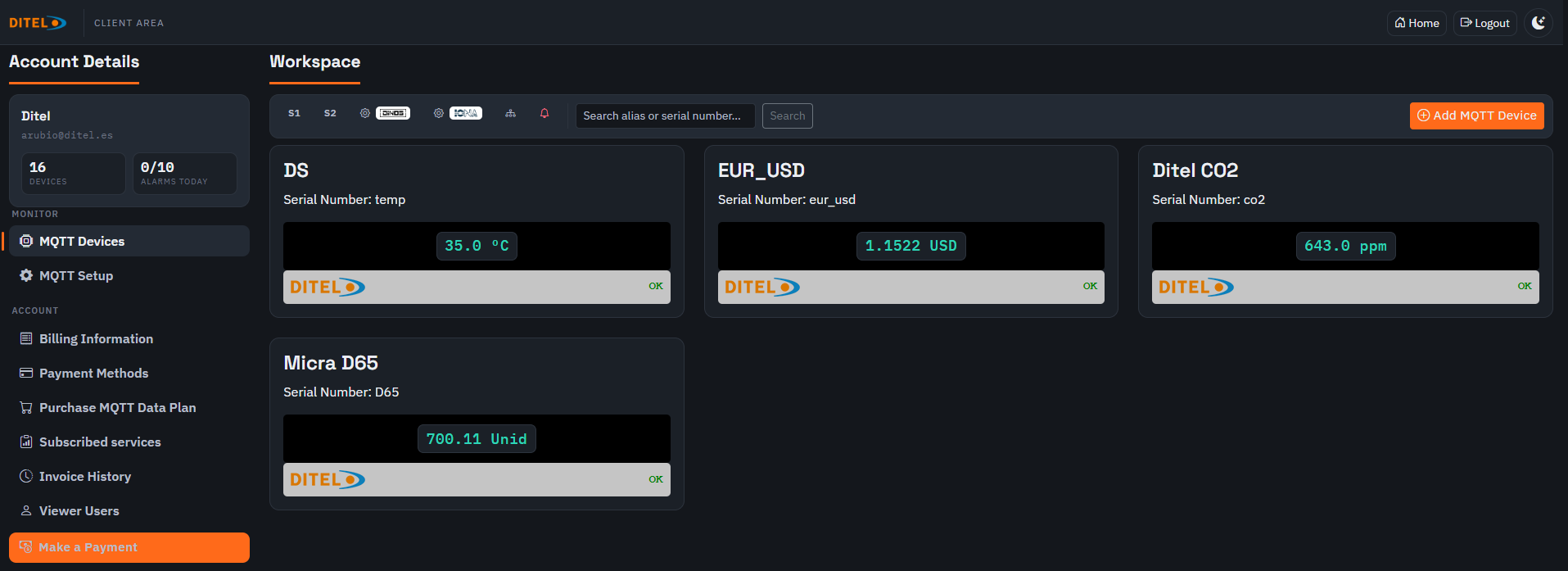This screenshot has height=571, width=1568.
Task: Click the OK status on DS card
Action: (x=656, y=286)
